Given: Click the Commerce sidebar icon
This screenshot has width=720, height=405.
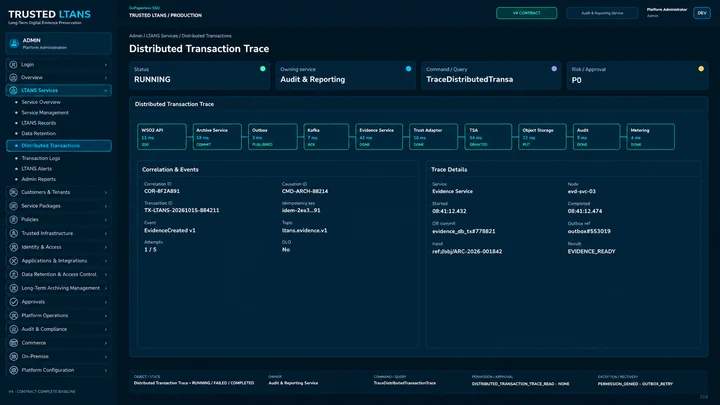Looking at the screenshot, I should coord(14,343).
